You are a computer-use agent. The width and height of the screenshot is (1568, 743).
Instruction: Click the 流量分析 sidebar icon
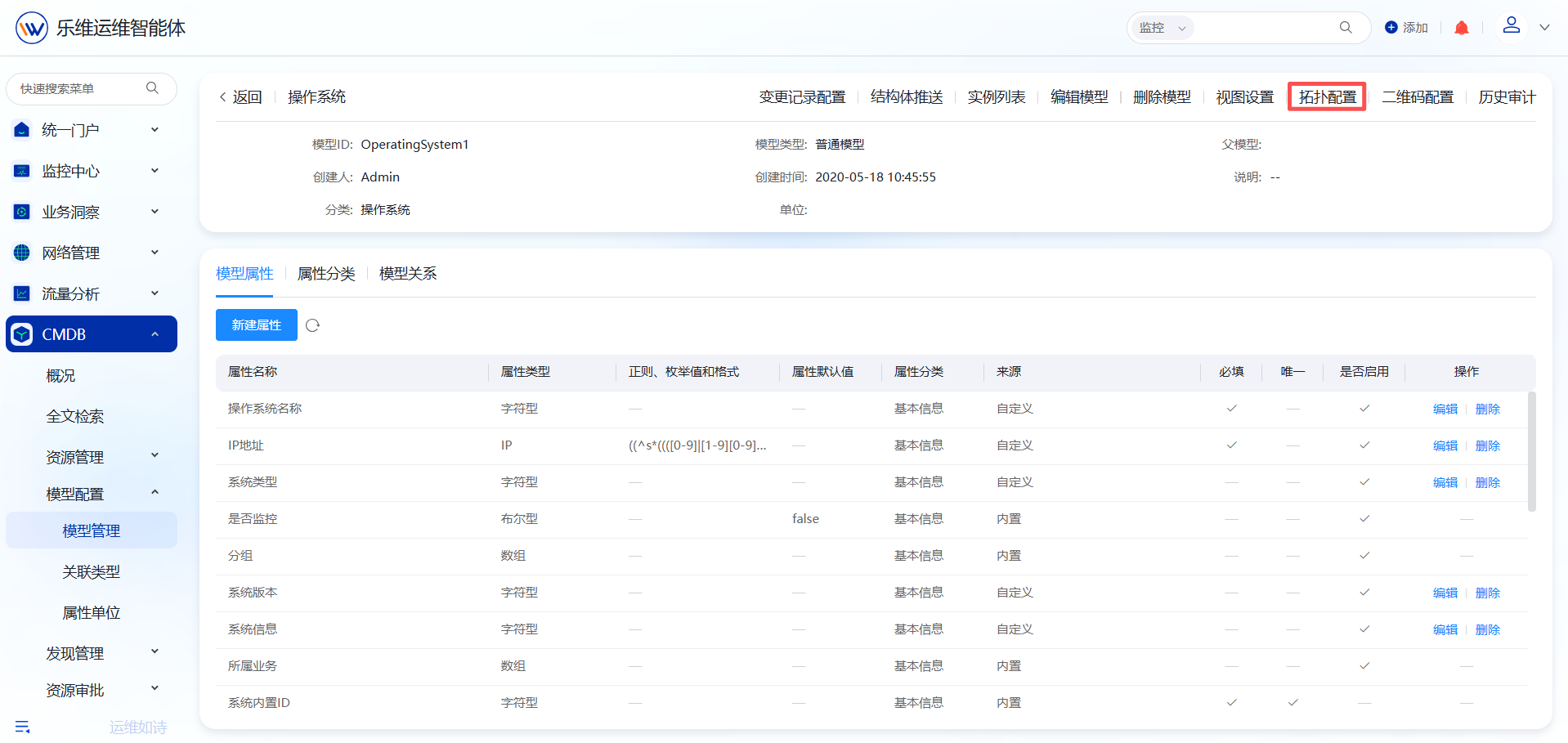[x=22, y=293]
